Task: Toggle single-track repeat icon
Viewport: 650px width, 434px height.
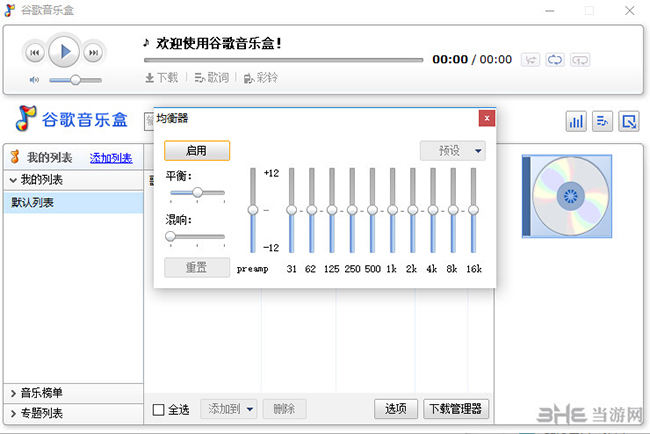Action: click(x=580, y=60)
